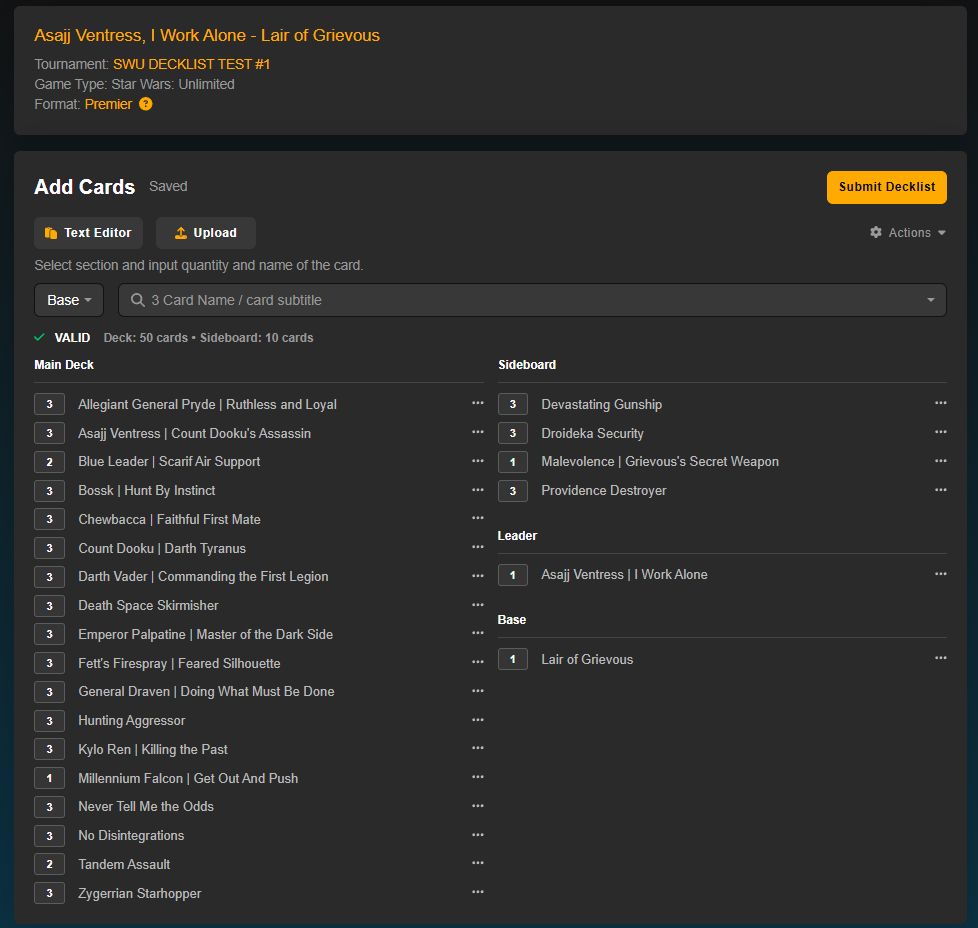Open options menu for Asajj Ventress Count Dooku's Assassin
Screen dimensions: 978x928
tap(478, 432)
